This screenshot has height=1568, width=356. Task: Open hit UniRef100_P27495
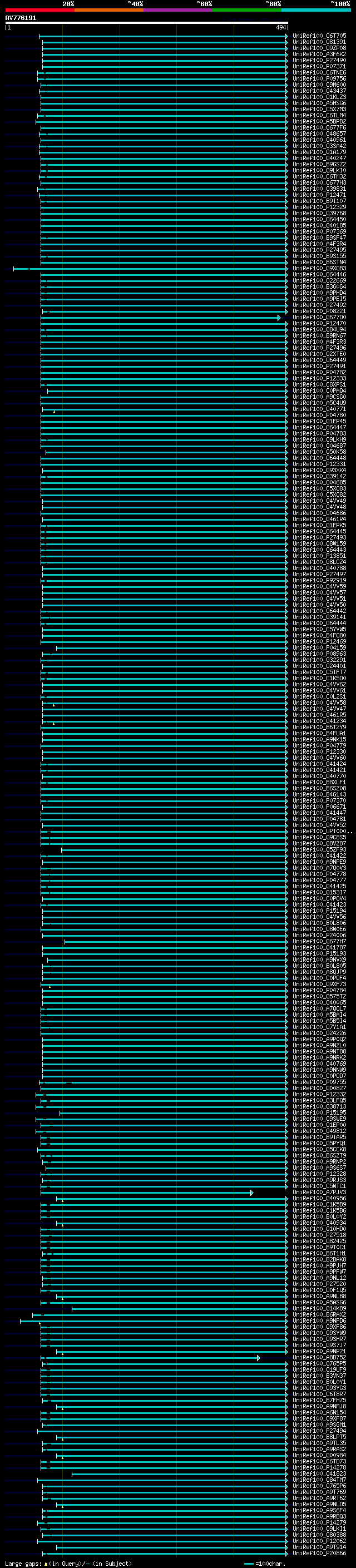pos(319,250)
